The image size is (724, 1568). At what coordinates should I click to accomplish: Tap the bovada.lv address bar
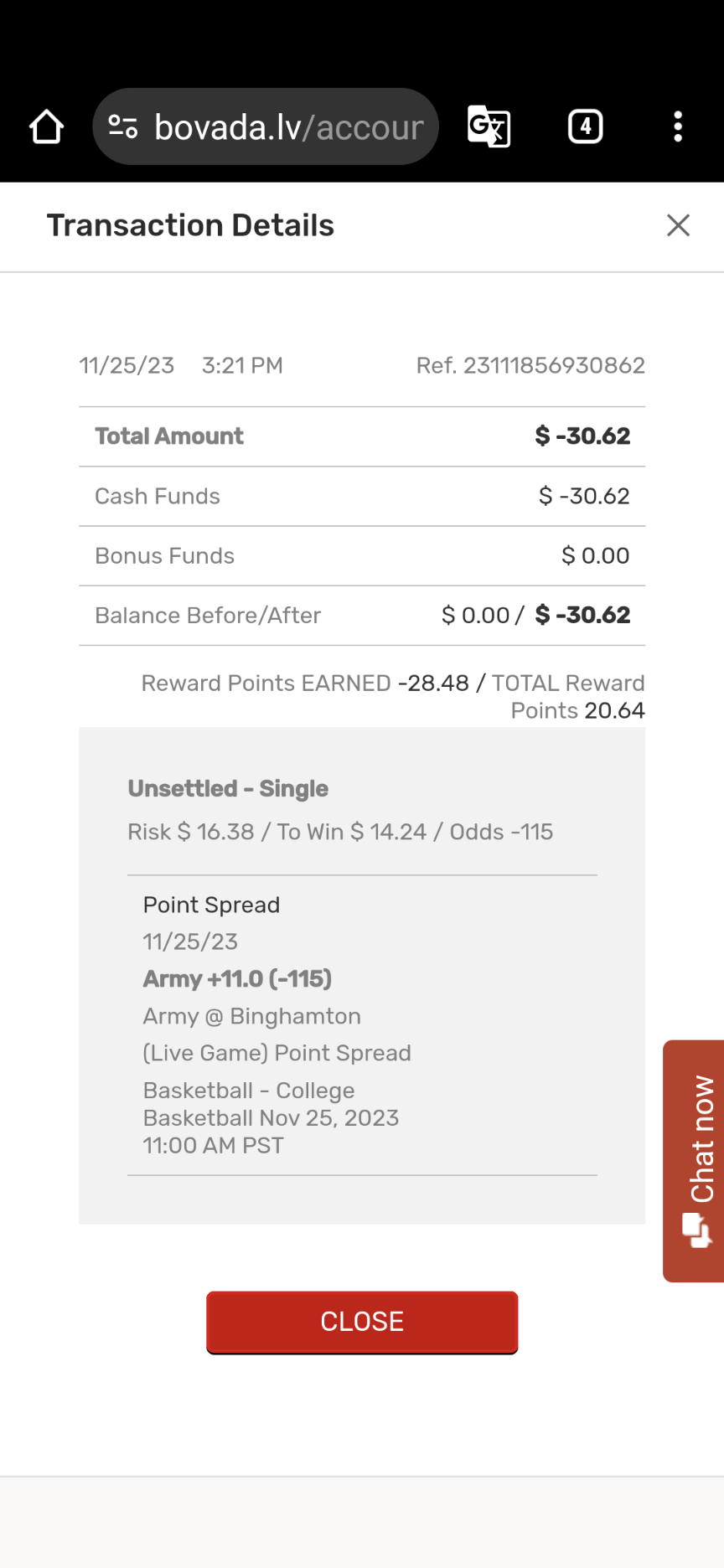[288, 127]
